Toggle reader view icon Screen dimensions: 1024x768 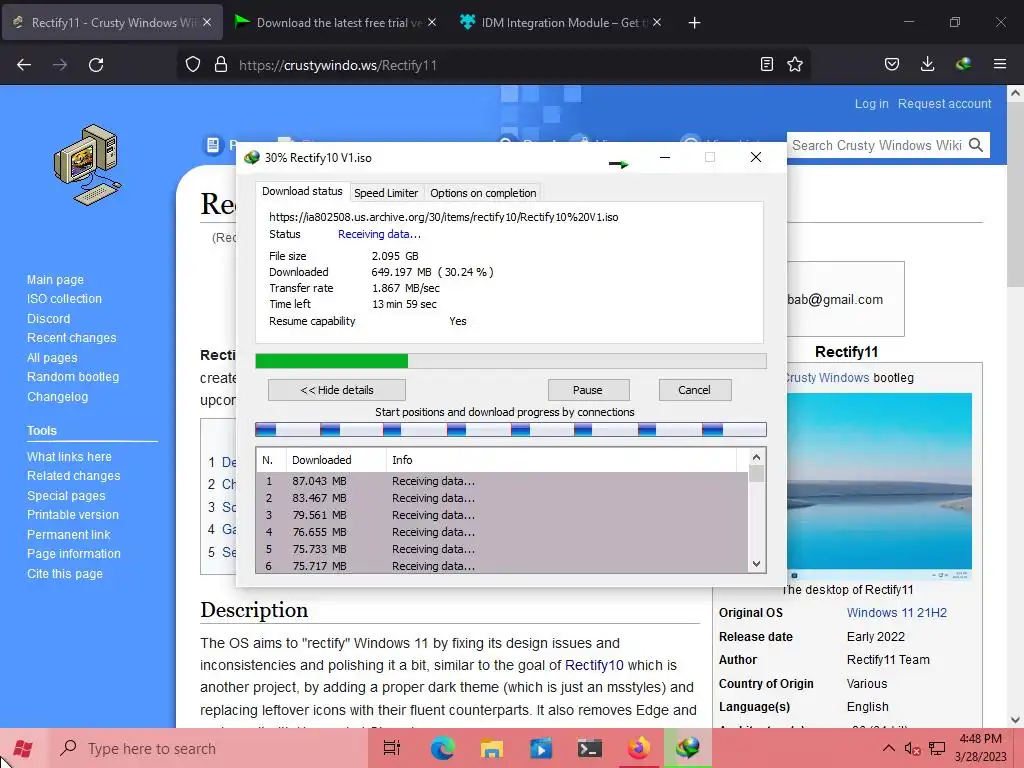click(x=767, y=64)
